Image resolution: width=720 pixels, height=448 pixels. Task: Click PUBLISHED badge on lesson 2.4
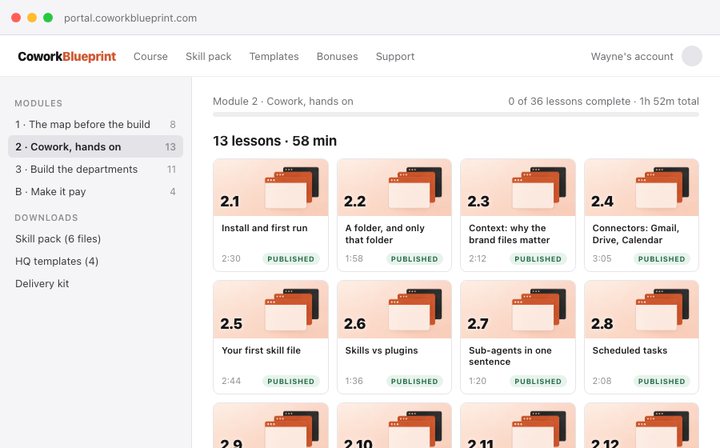[x=661, y=259]
